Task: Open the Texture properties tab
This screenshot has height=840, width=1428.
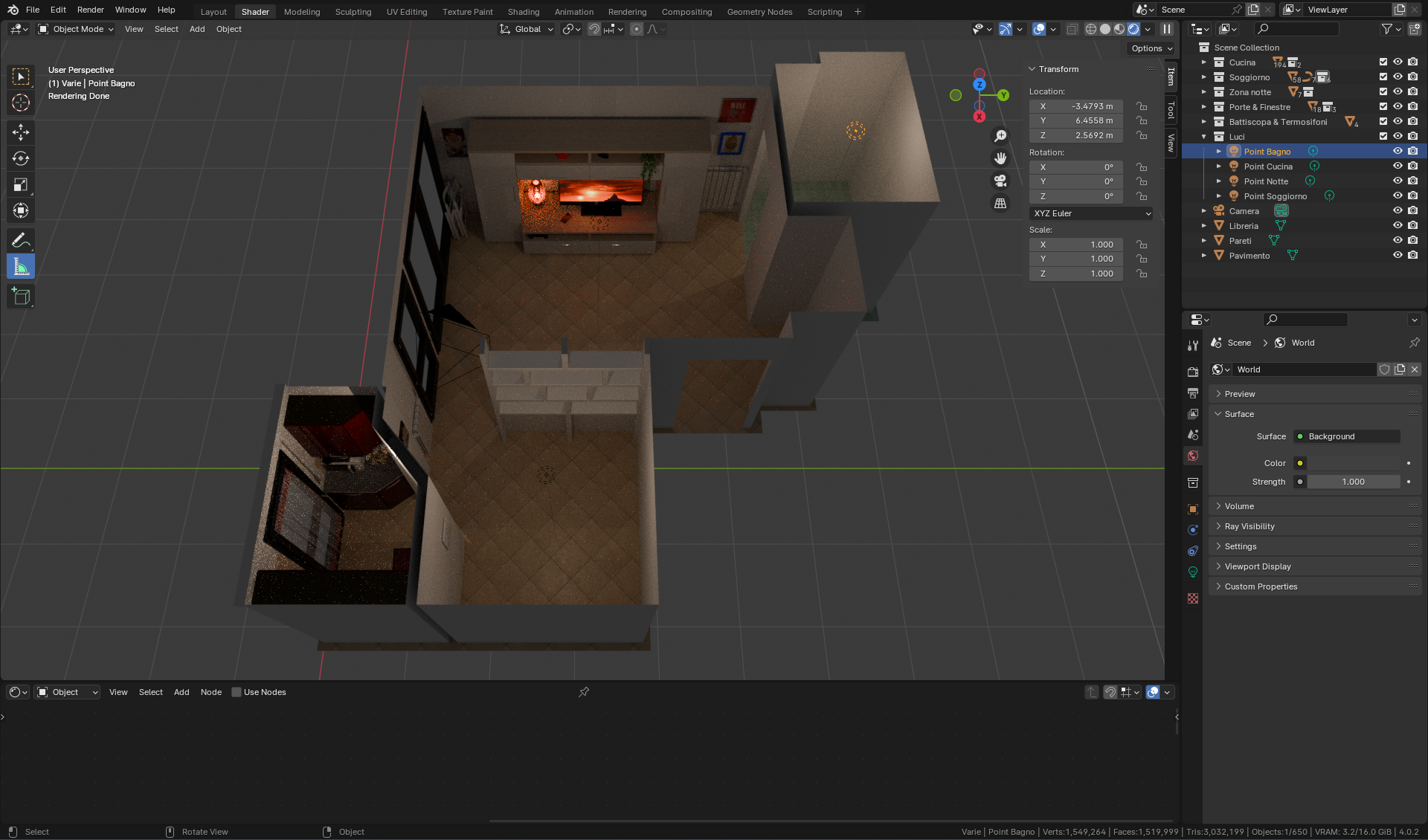Action: click(1193, 598)
